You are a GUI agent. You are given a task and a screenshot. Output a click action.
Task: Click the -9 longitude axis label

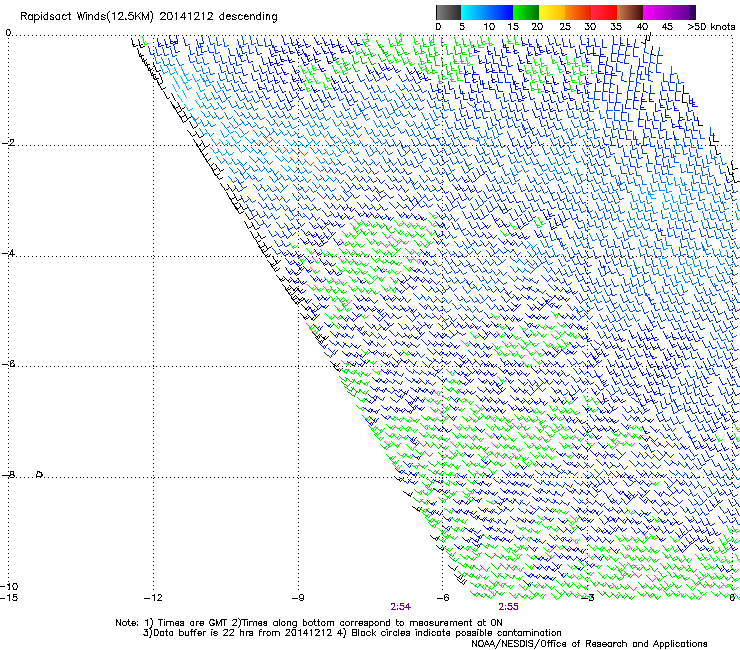(x=298, y=598)
